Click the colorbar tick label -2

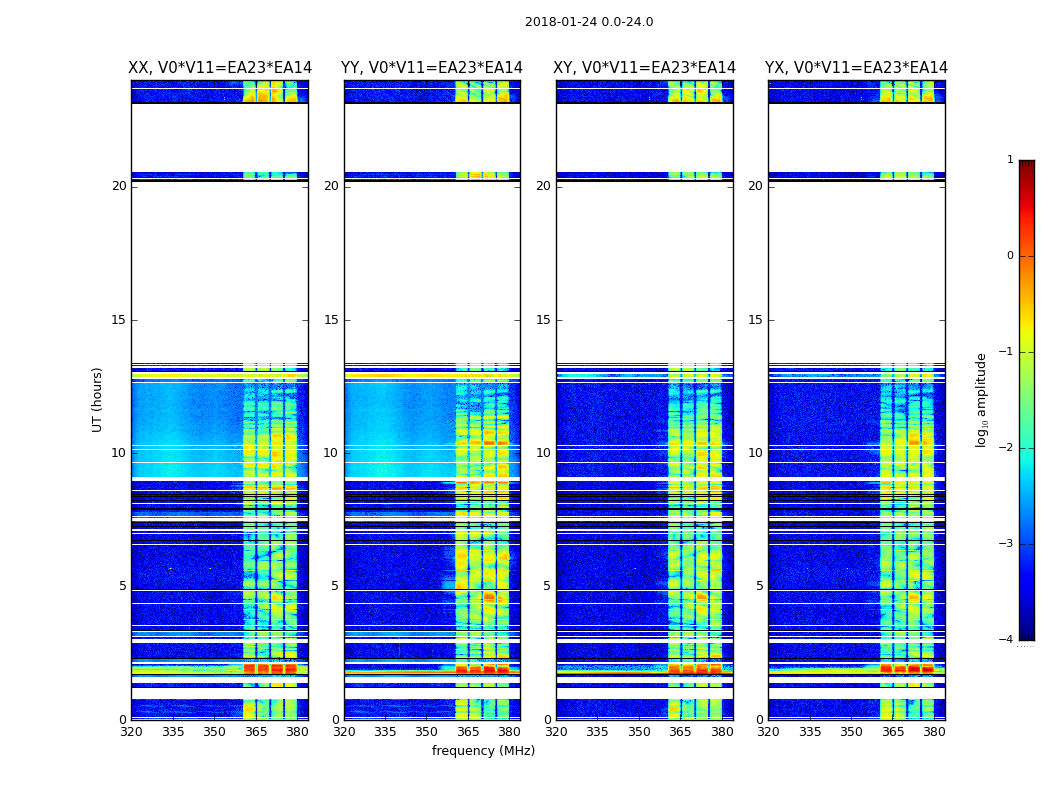(x=1007, y=448)
